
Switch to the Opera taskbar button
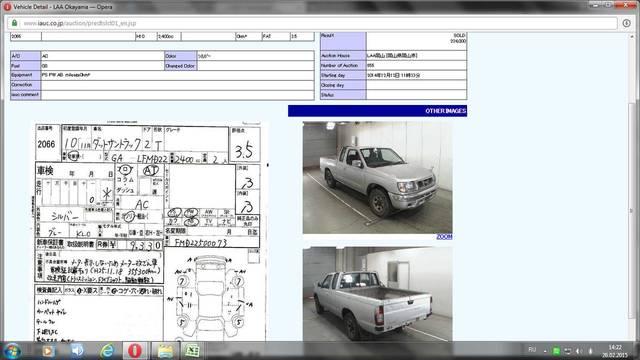click(x=135, y=351)
